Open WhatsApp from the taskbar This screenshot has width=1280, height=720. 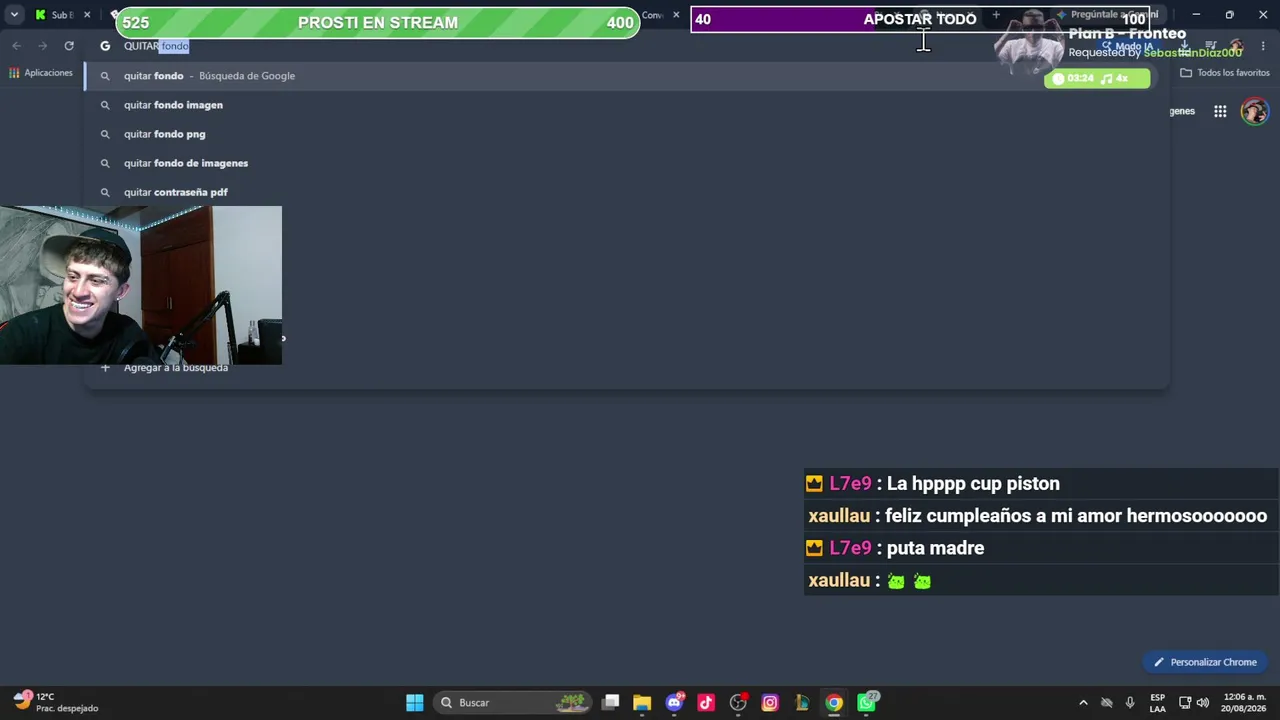866,702
